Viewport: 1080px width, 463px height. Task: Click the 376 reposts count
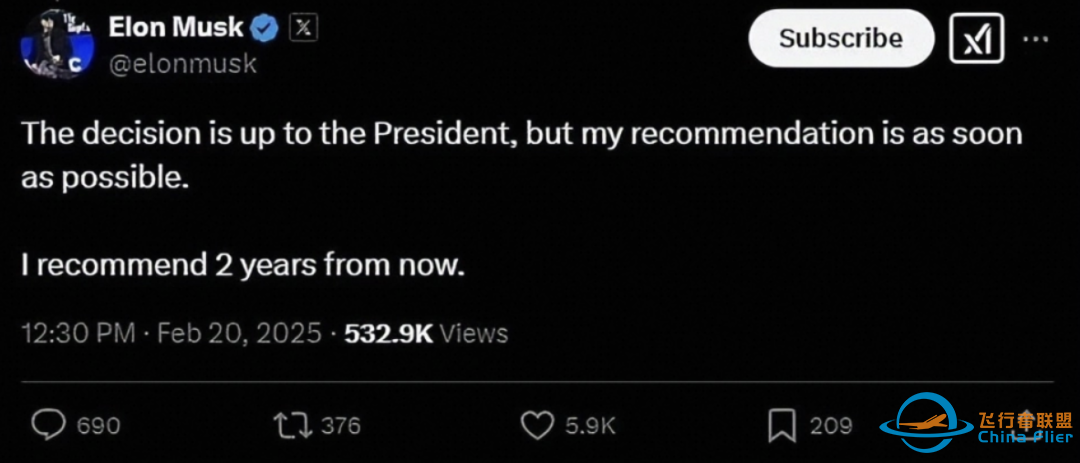pos(340,426)
